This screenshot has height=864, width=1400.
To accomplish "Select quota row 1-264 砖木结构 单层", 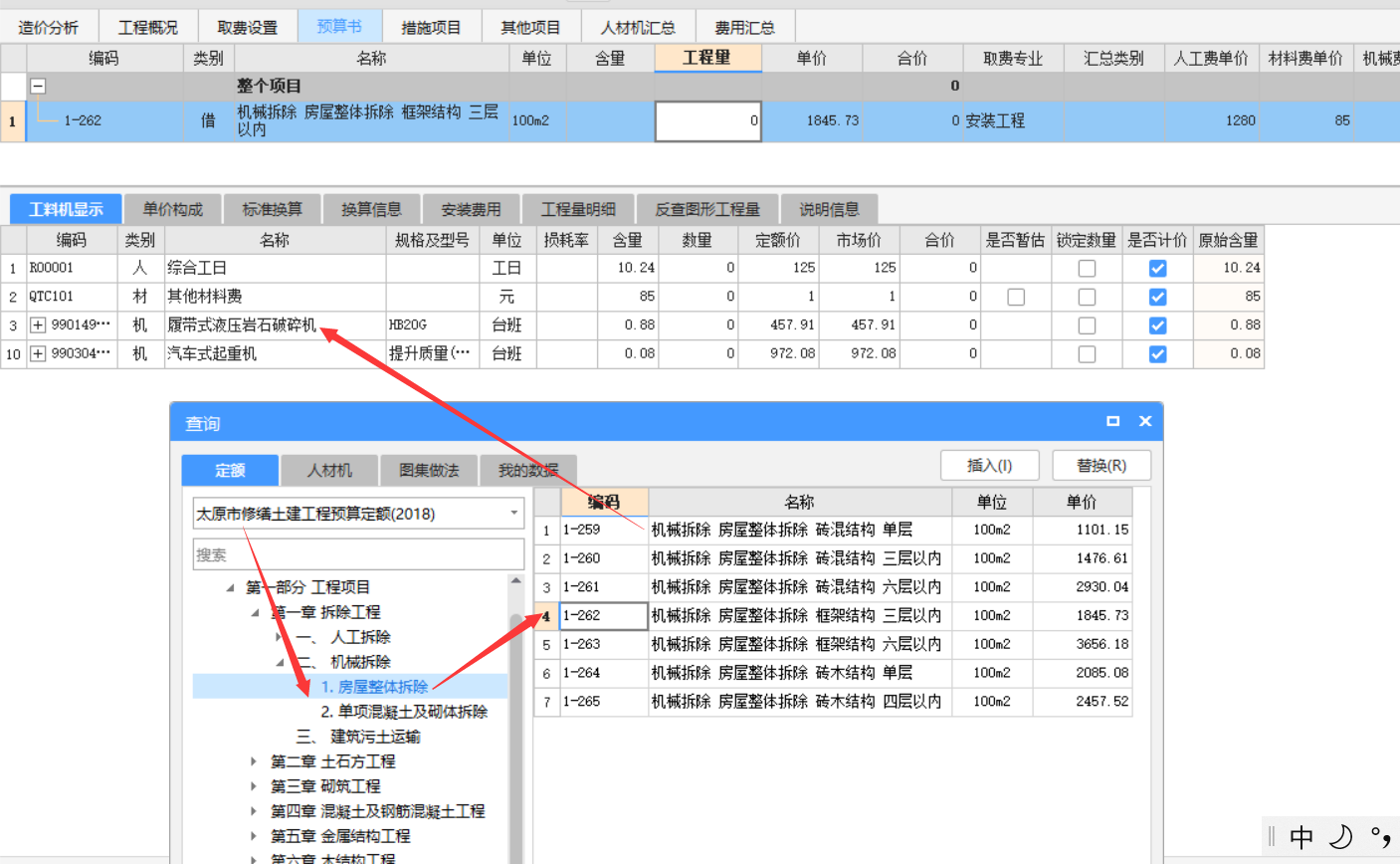I will [833, 673].
